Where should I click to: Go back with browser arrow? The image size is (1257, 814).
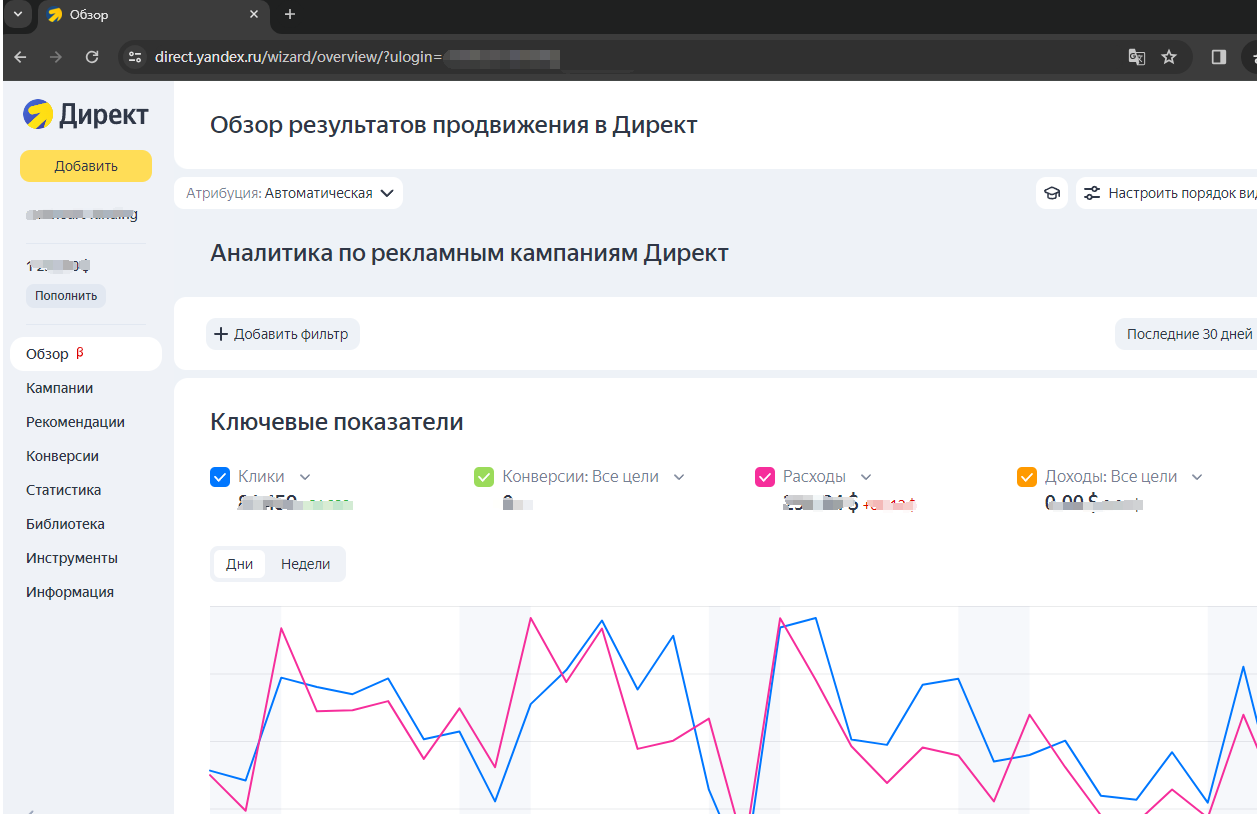click(x=20, y=57)
